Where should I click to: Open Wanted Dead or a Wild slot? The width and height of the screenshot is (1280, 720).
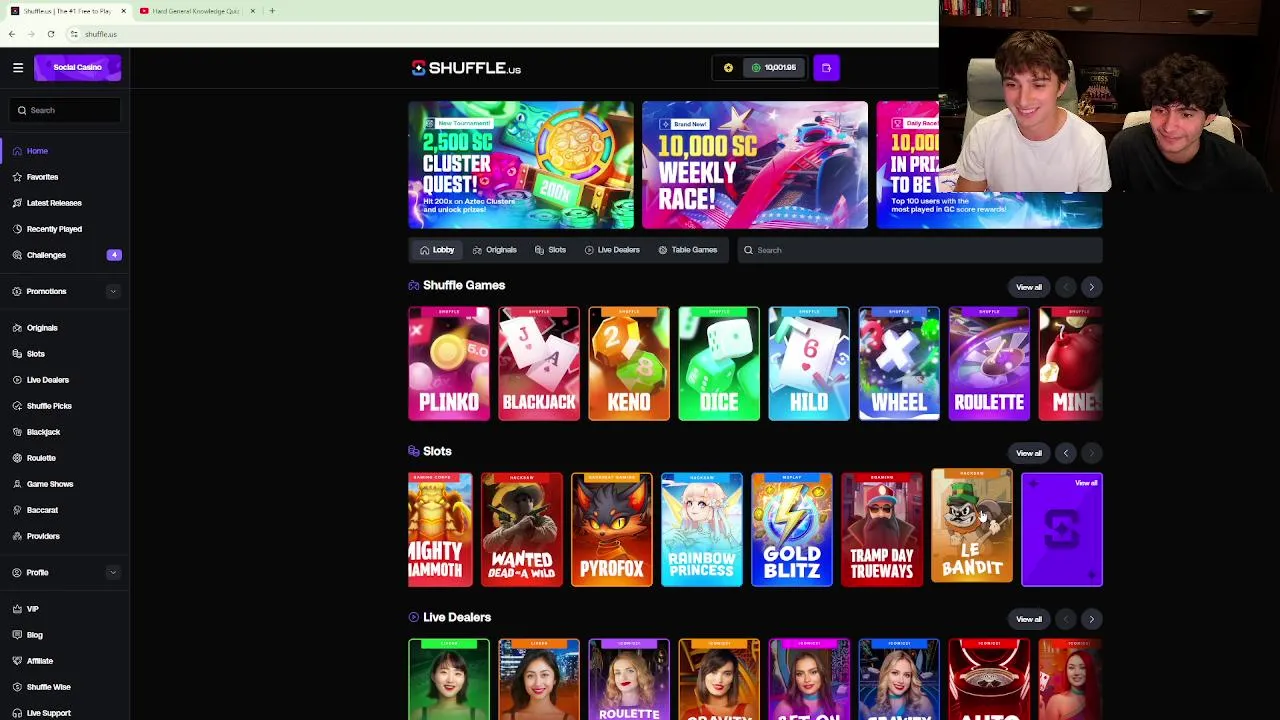click(x=522, y=530)
